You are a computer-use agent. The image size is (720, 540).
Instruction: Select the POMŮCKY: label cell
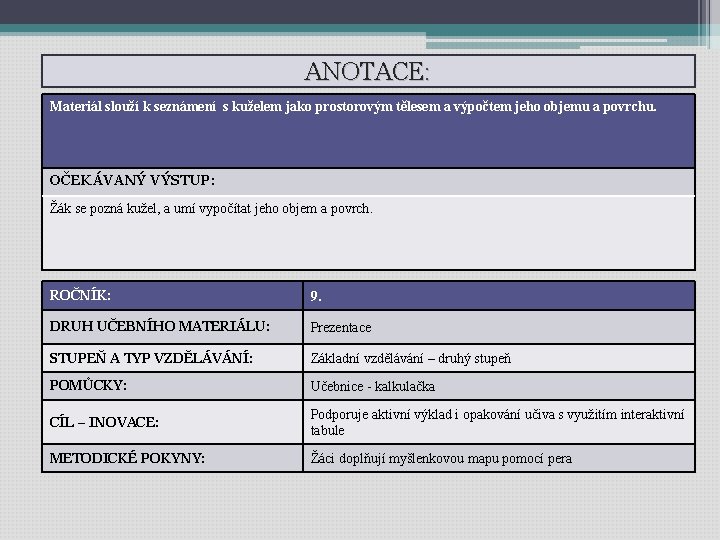point(173,385)
